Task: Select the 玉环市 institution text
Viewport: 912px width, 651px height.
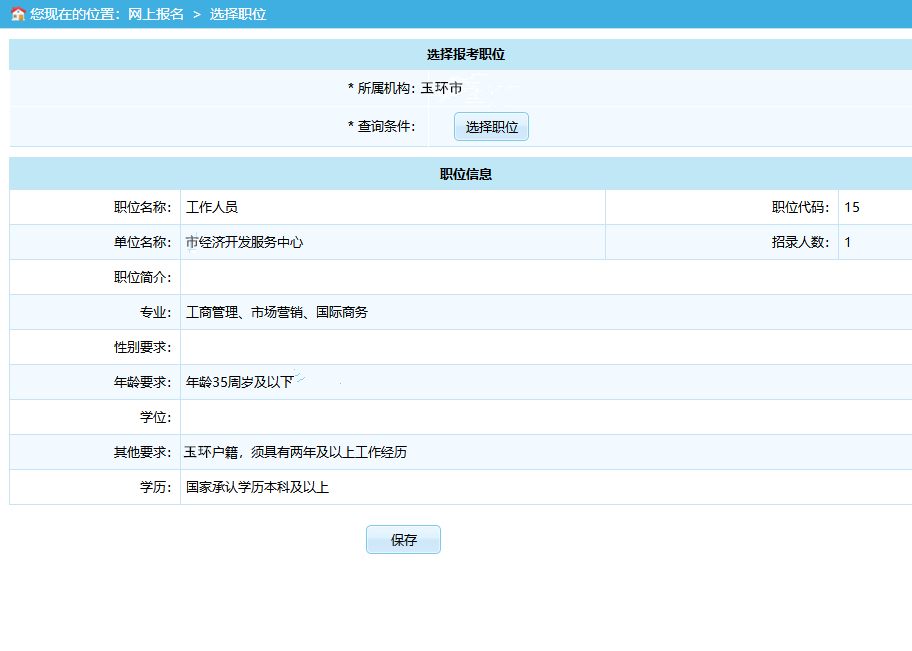Action: pyautogui.click(x=441, y=89)
